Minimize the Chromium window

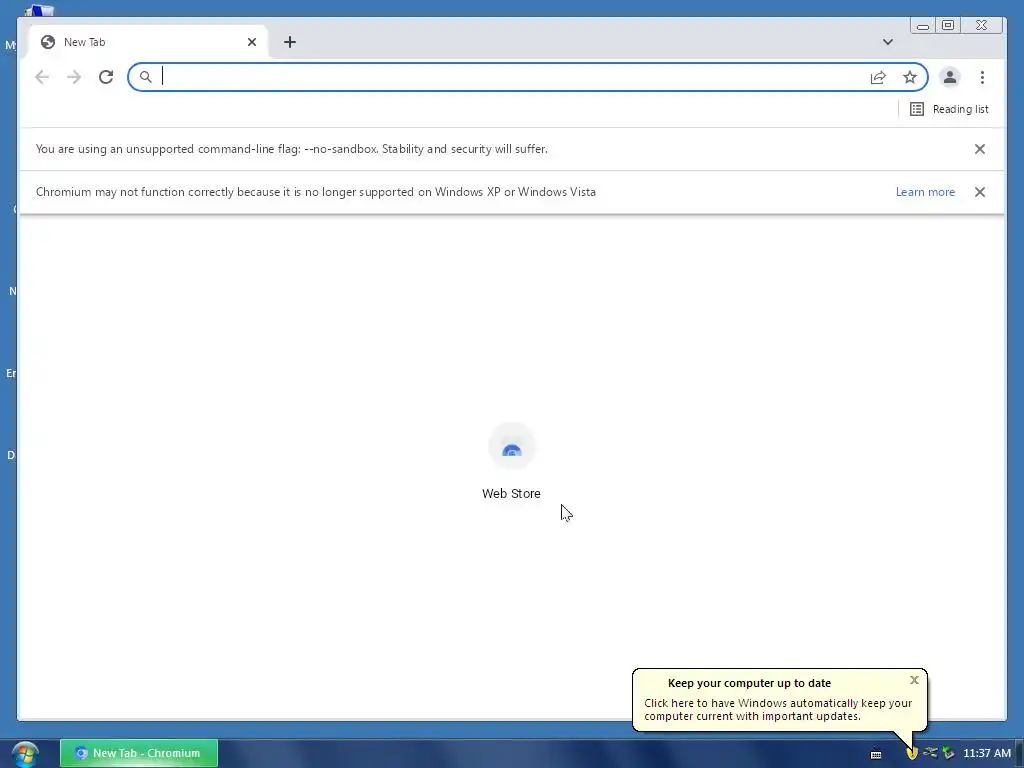(923, 25)
